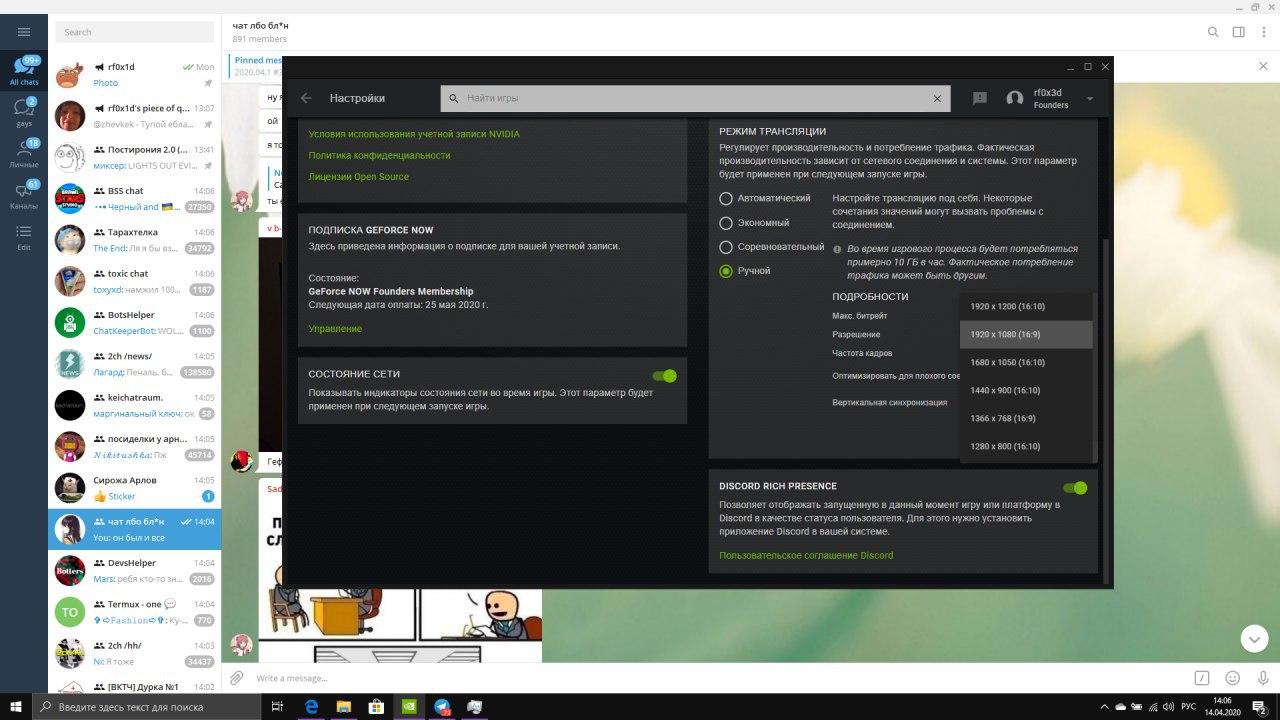Open File Explorer from taskbar

344,707
